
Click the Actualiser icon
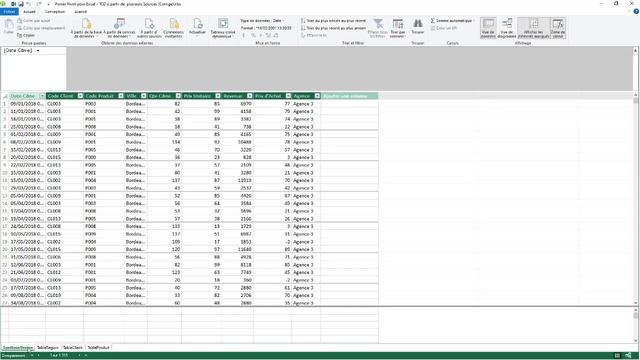(198, 24)
